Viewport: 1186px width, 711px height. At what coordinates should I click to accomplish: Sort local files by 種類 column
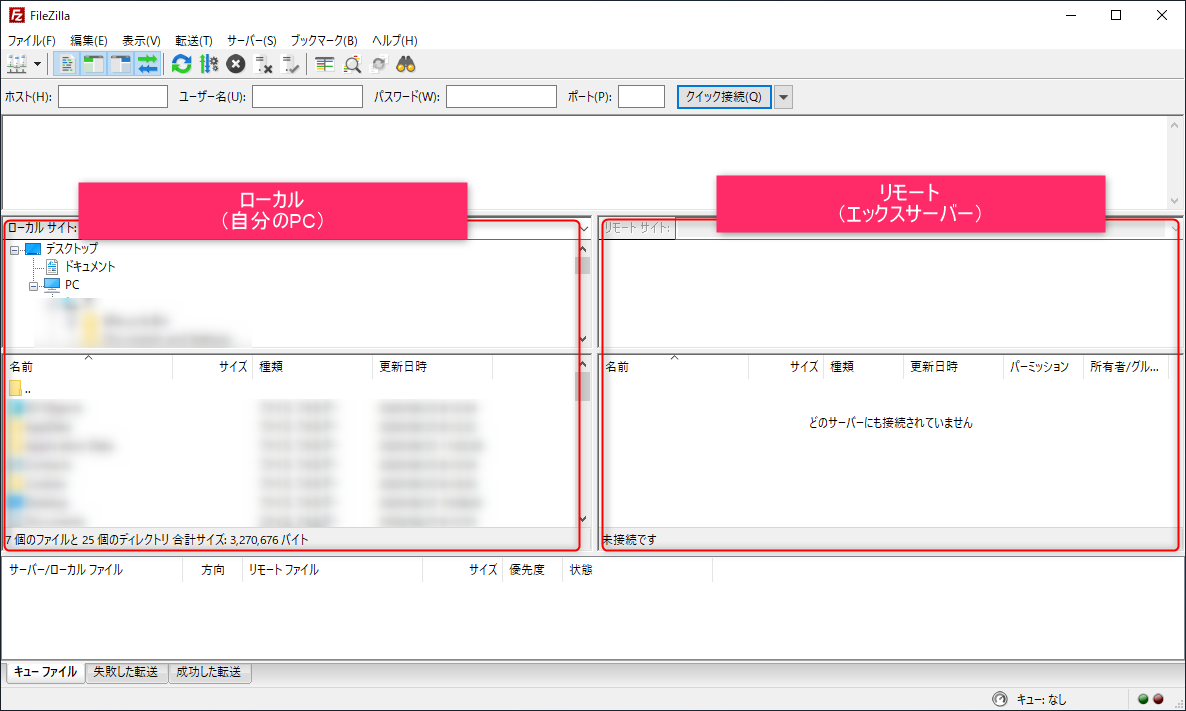coord(312,367)
